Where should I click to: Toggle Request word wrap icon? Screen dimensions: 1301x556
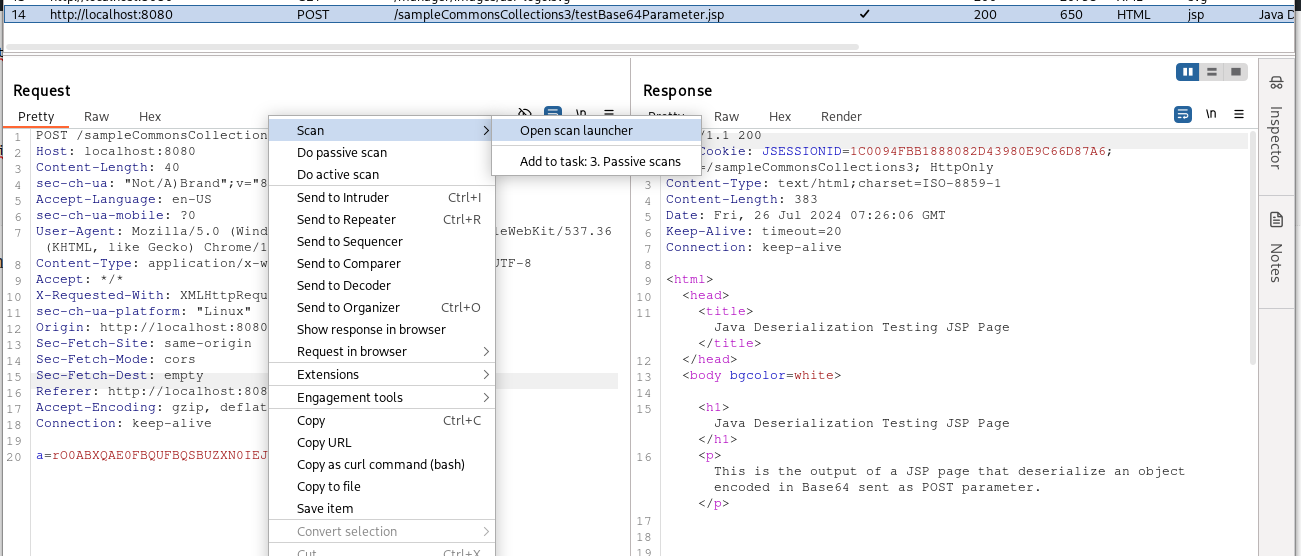(552, 114)
